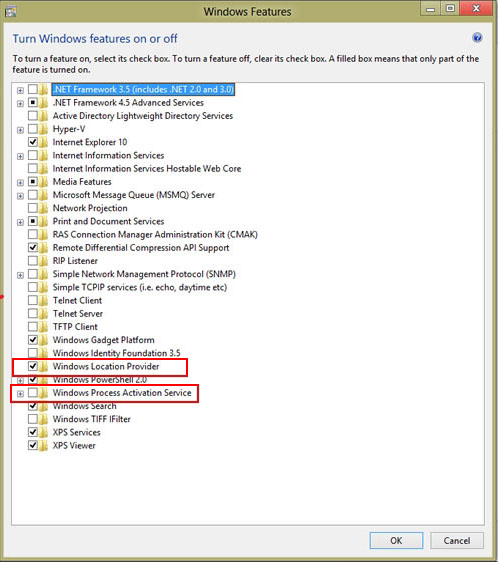Expand Microsoft Message Queue (MSMQ) Server
This screenshot has width=498, height=562.
pos(20,196)
